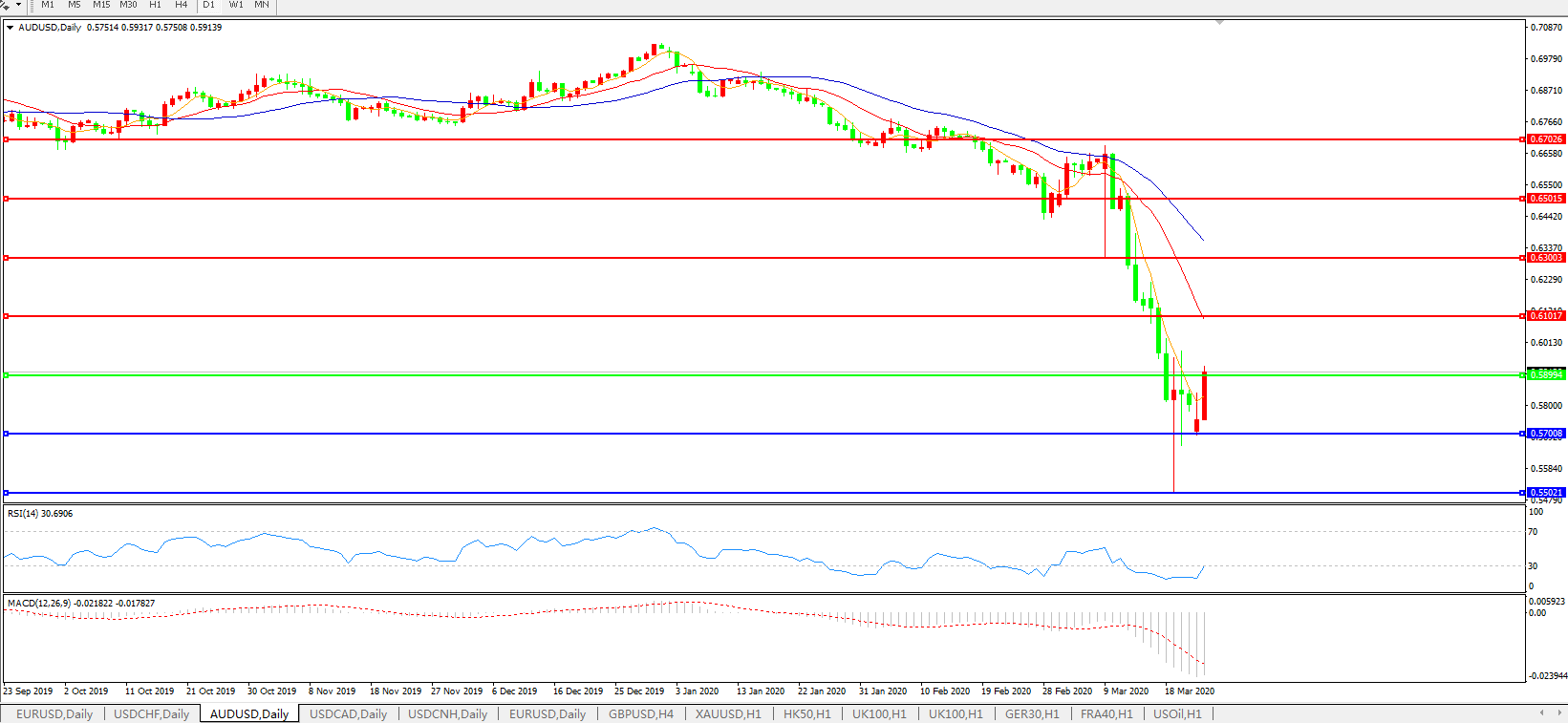Enable the H4 timeframe
Image resolution: width=1568 pixels, height=723 pixels.
[182, 5]
